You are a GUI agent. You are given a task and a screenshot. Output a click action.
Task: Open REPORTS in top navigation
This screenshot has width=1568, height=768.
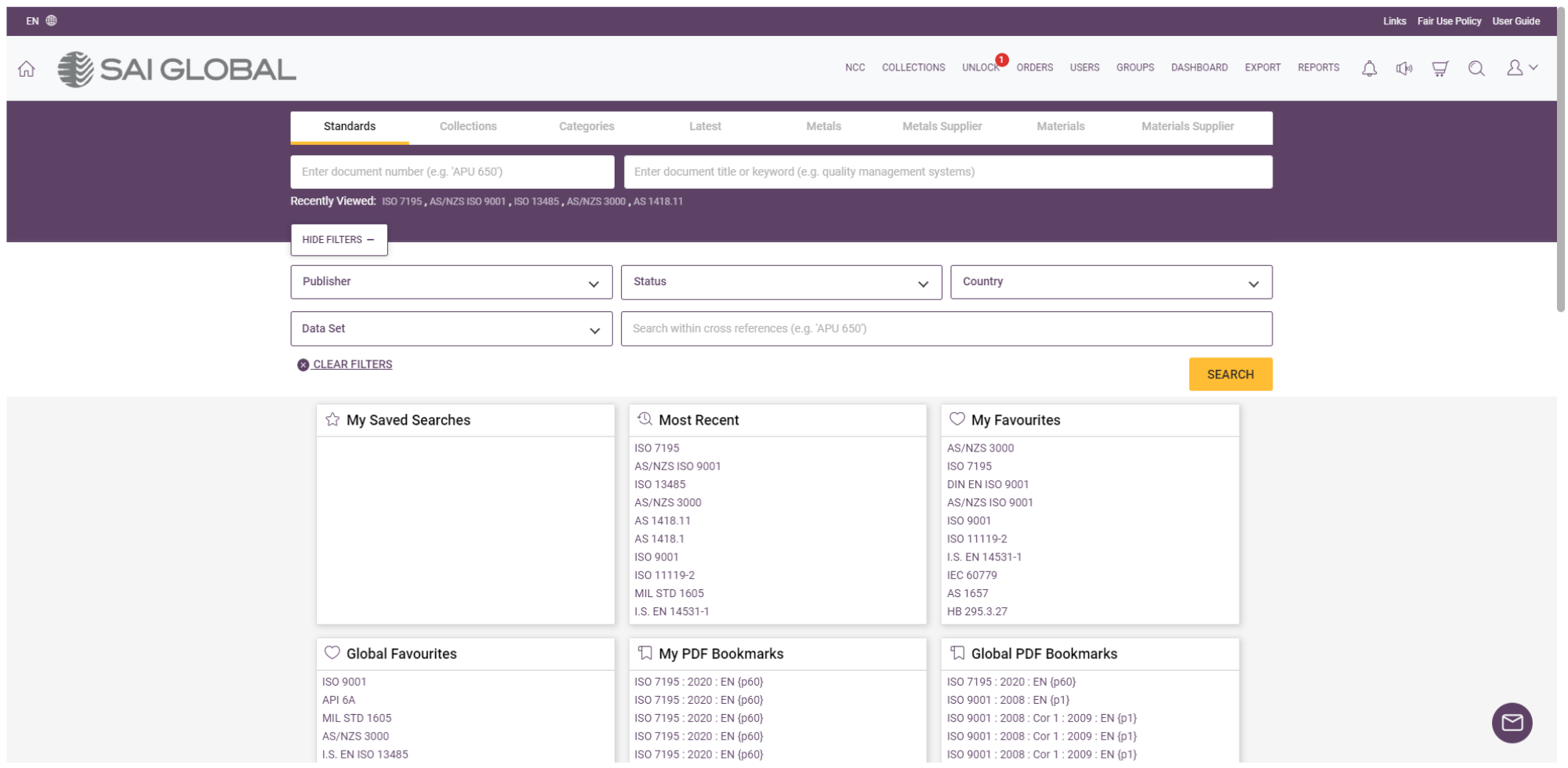coord(1318,68)
